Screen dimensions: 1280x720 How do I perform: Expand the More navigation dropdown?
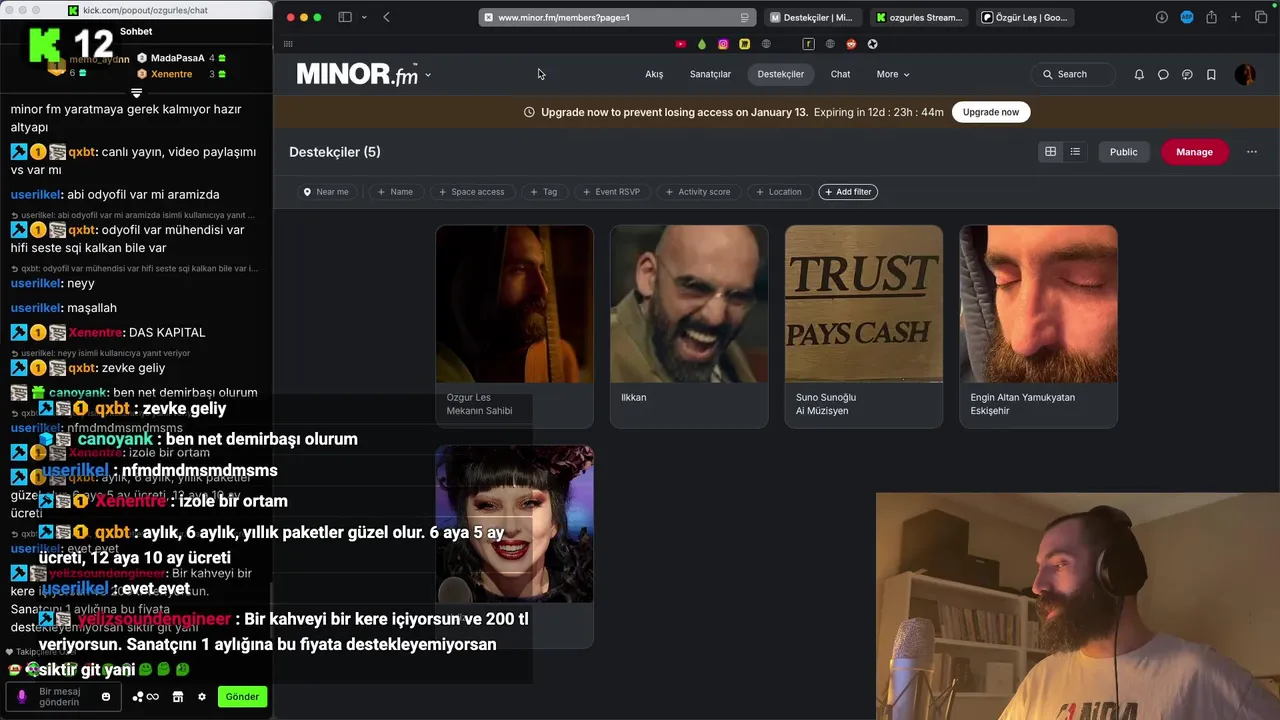[x=893, y=74]
